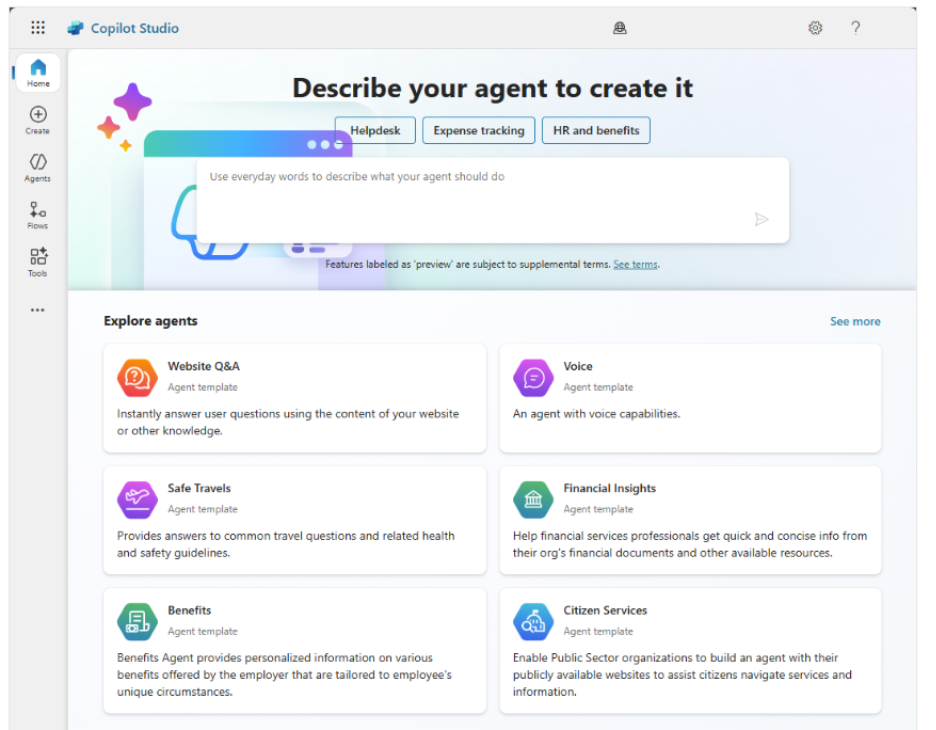
Task: Open Tools in the sidebar
Action: (38, 263)
